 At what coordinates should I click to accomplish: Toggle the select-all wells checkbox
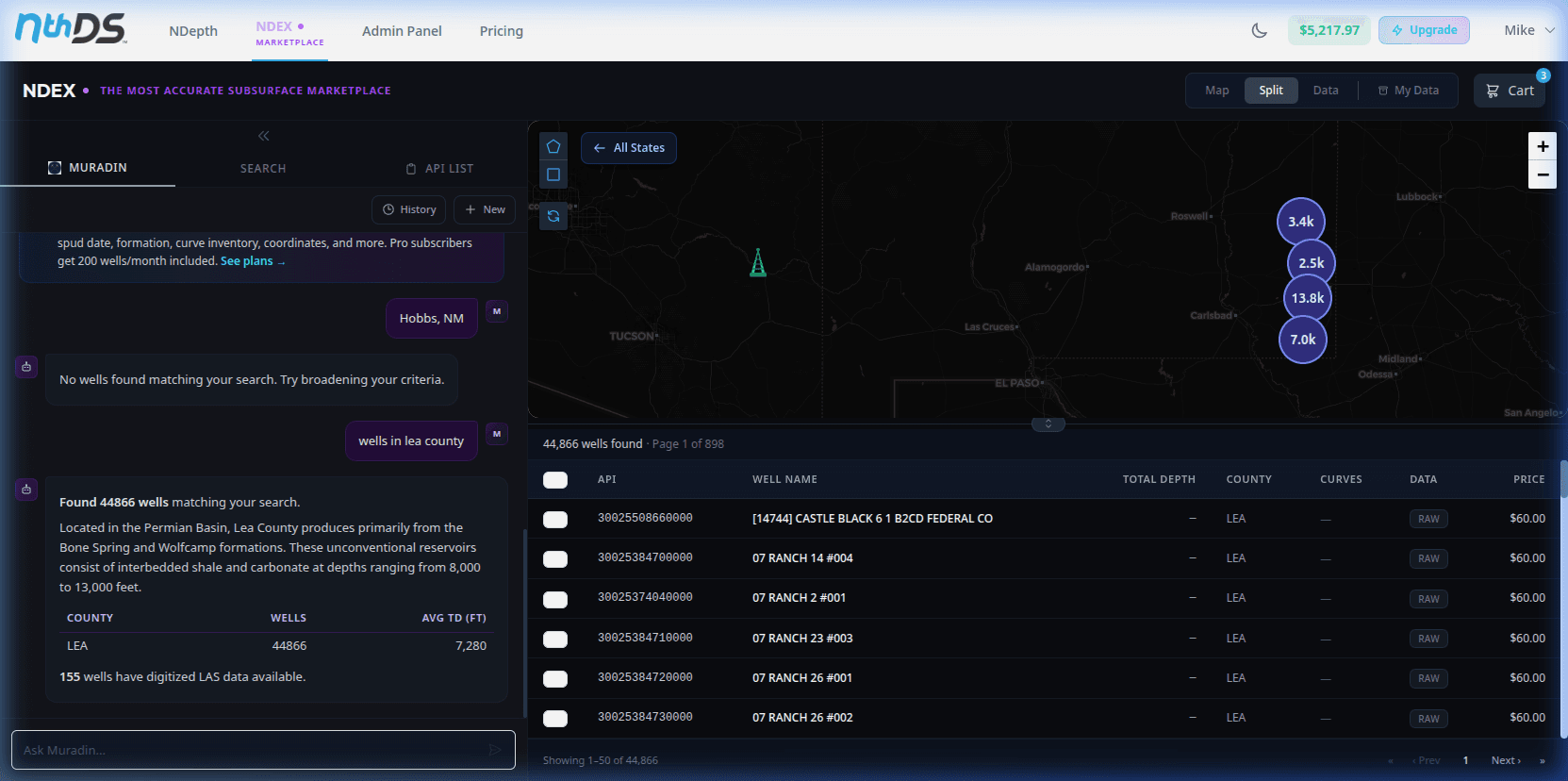(x=555, y=480)
